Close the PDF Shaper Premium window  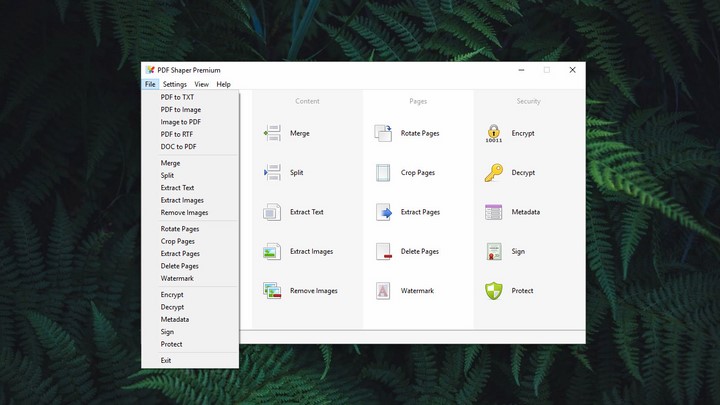click(572, 70)
